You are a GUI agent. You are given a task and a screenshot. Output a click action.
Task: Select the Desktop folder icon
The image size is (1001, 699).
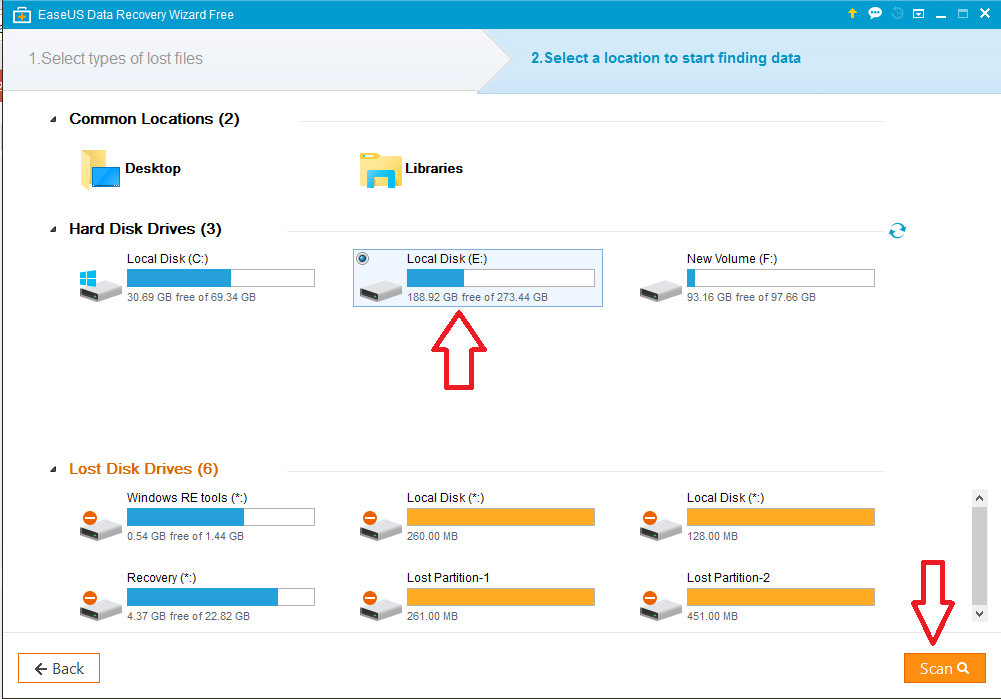100,169
